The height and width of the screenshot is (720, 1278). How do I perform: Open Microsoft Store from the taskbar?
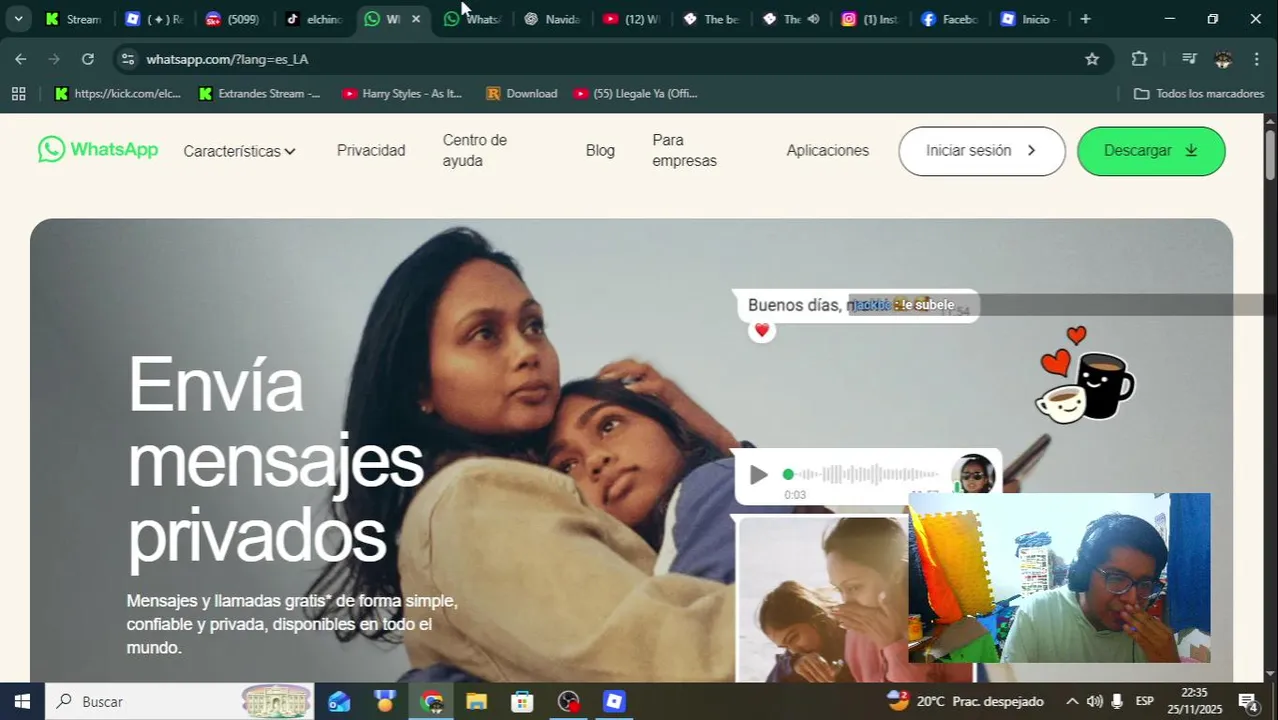(x=522, y=701)
